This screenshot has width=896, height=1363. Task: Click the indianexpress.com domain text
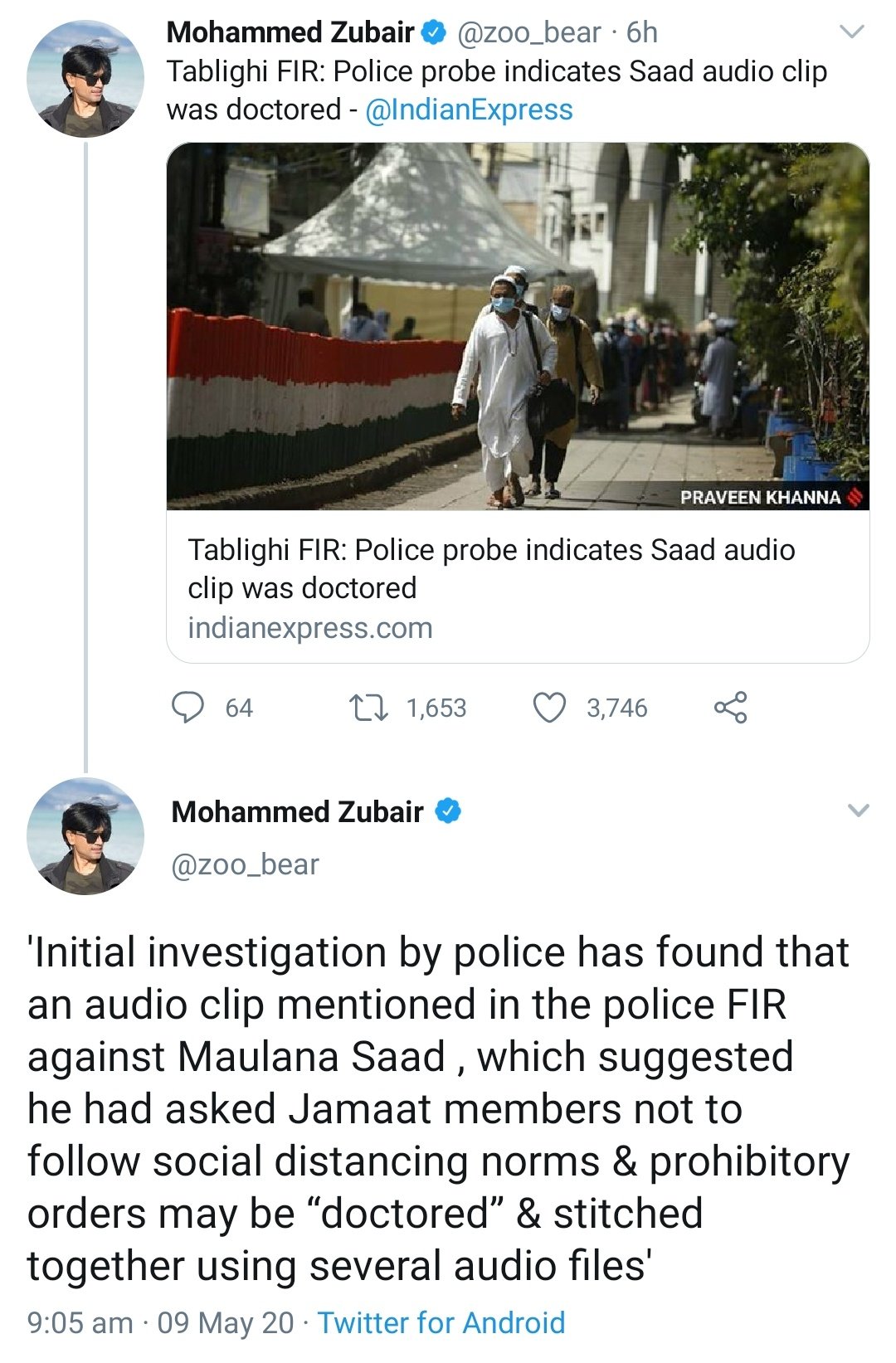pyautogui.click(x=309, y=628)
